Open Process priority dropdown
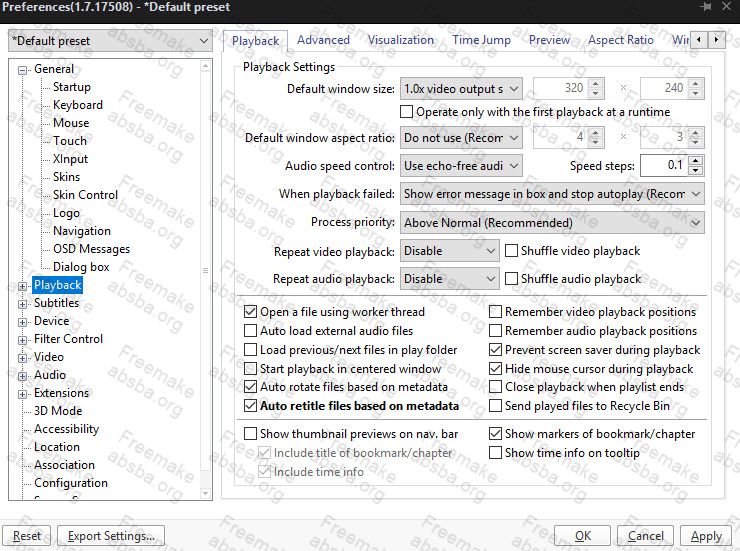 pyautogui.click(x=552, y=223)
